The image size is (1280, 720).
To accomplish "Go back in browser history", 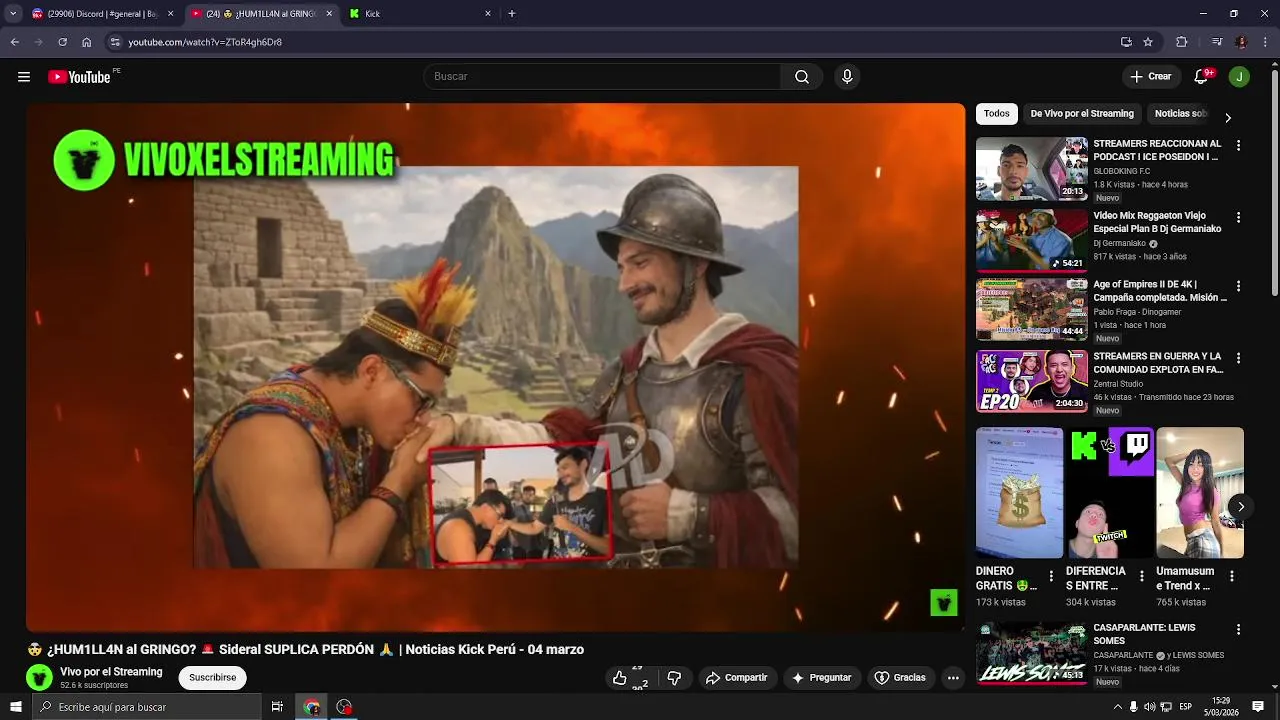I will [14, 42].
